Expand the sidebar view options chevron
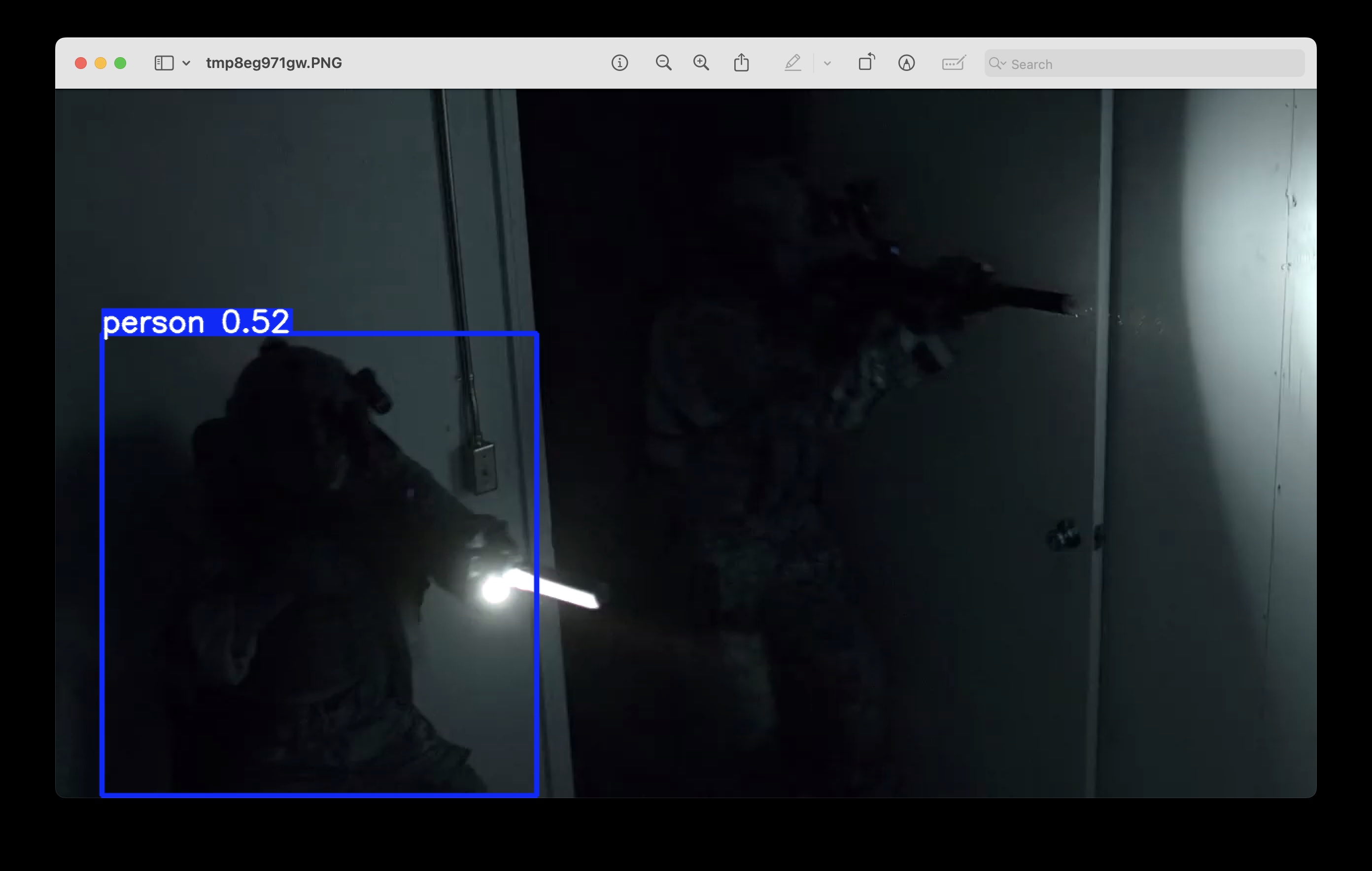This screenshot has width=1372, height=871. pyautogui.click(x=186, y=63)
